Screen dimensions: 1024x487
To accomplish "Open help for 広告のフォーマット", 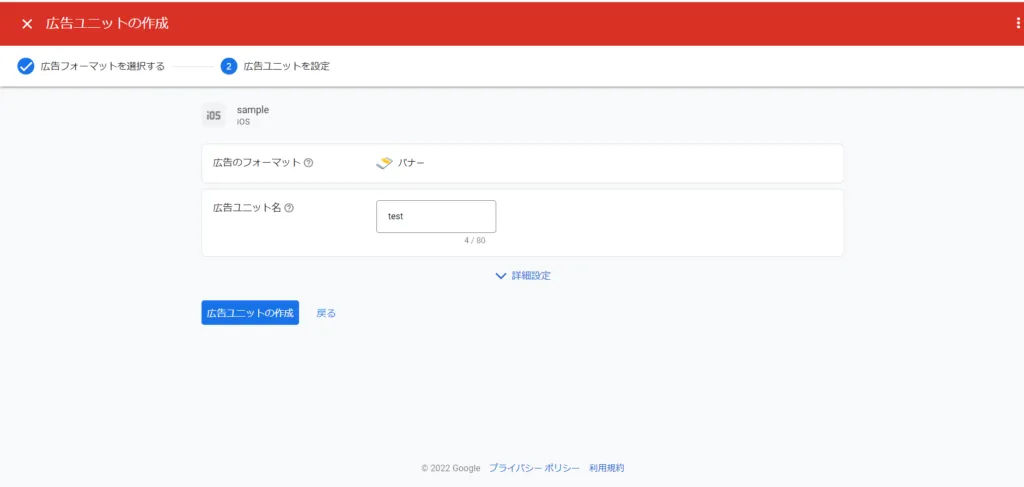I will click(309, 163).
